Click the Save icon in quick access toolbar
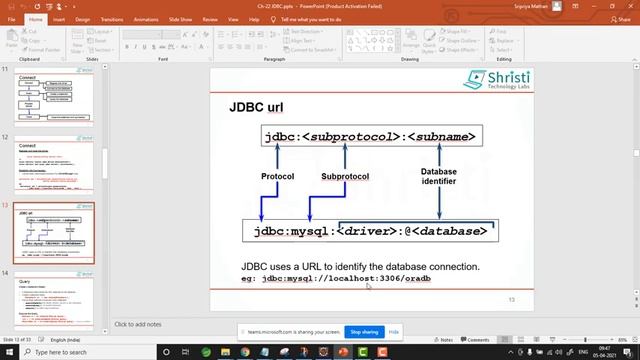Screen dimensions: 640x360 coord(11,7)
